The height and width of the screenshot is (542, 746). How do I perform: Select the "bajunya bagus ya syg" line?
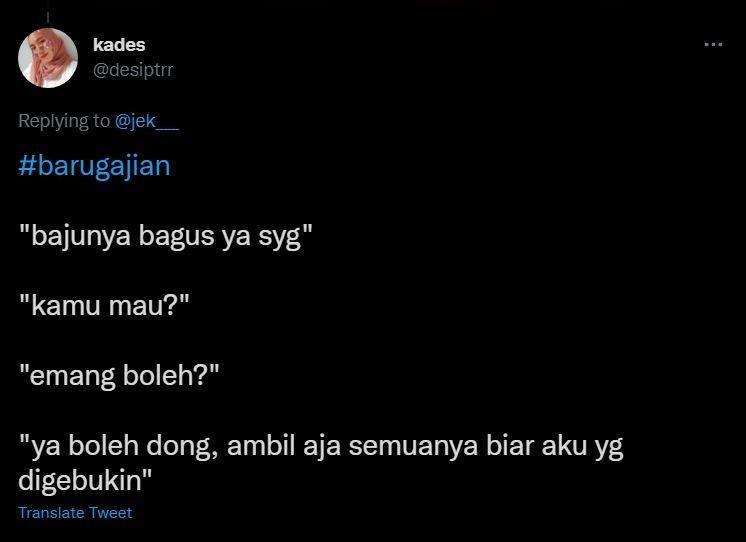[166, 236]
